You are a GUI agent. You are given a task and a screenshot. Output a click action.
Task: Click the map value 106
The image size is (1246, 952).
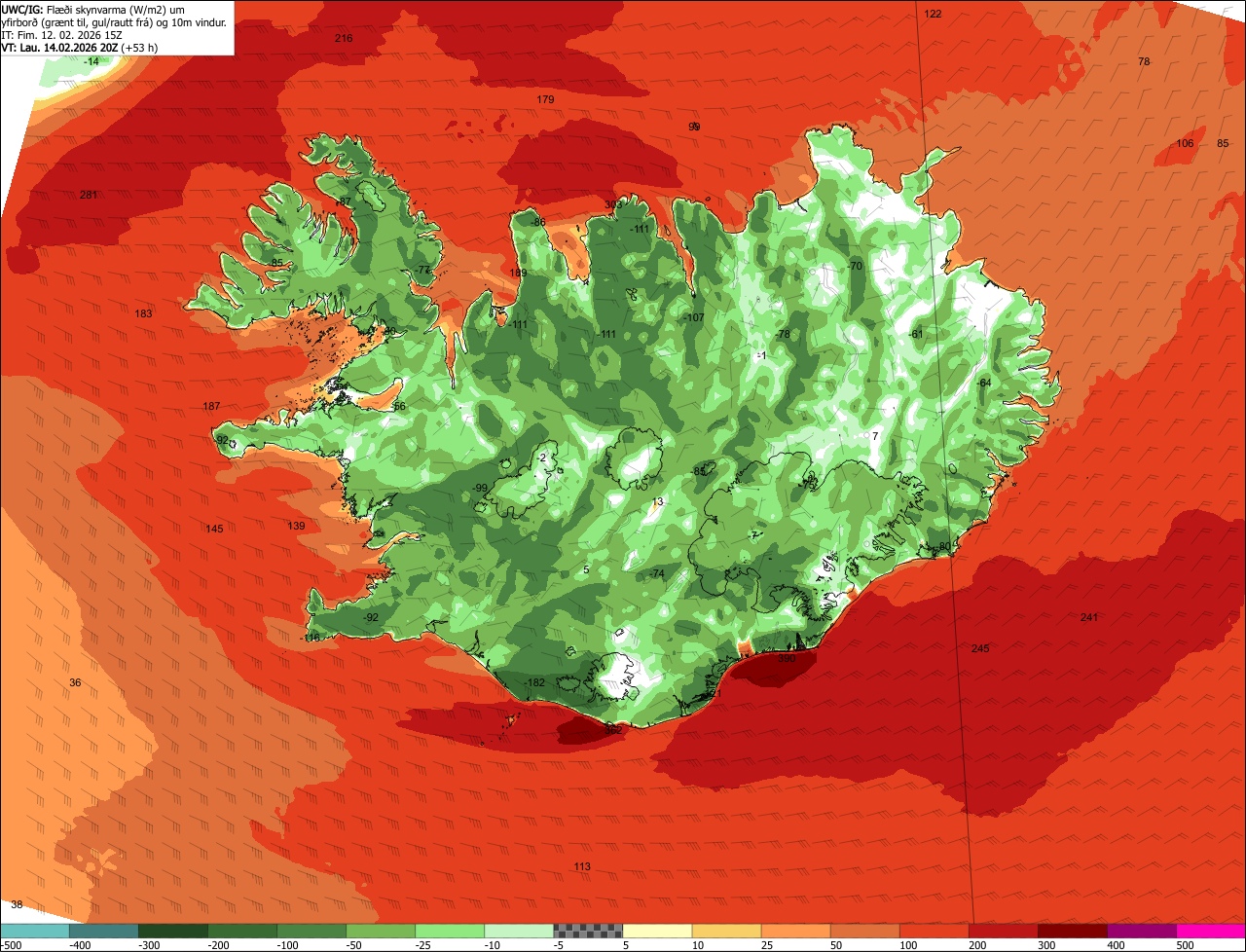click(x=1185, y=144)
